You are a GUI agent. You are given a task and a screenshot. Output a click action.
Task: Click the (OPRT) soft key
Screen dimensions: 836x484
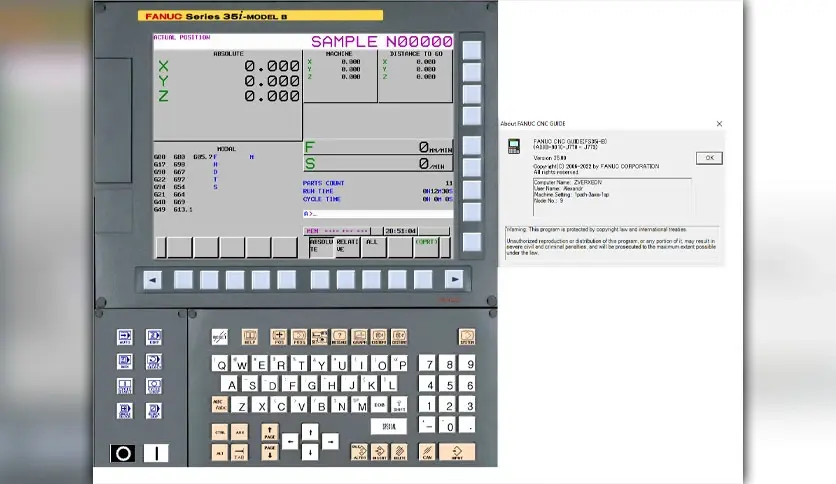click(x=427, y=246)
